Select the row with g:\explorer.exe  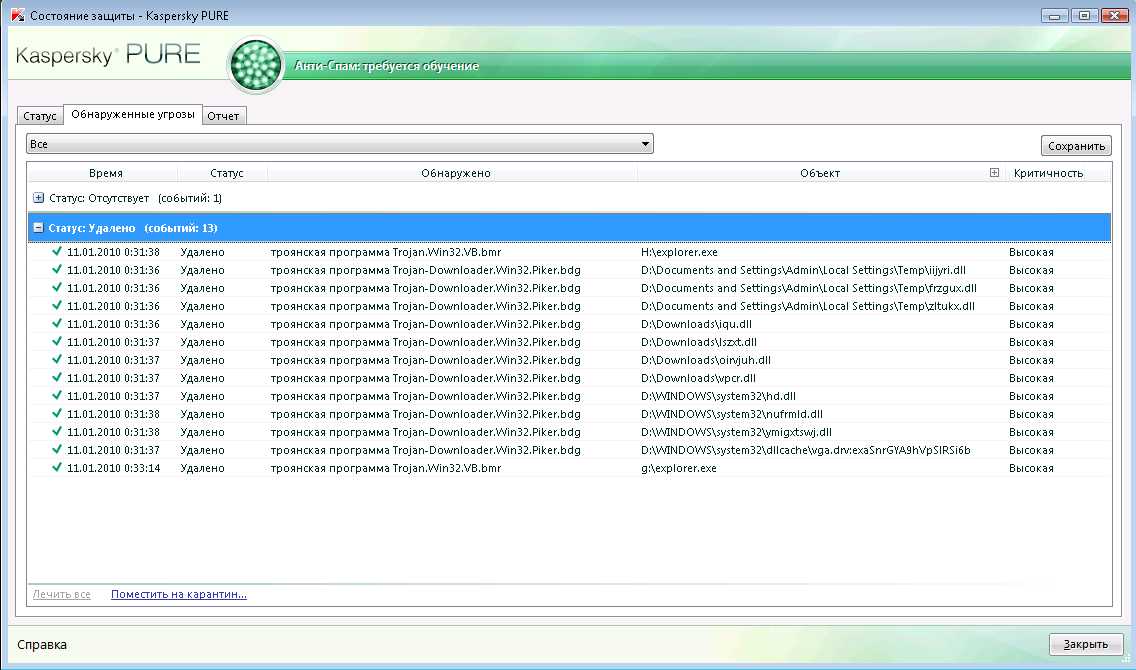[569, 468]
